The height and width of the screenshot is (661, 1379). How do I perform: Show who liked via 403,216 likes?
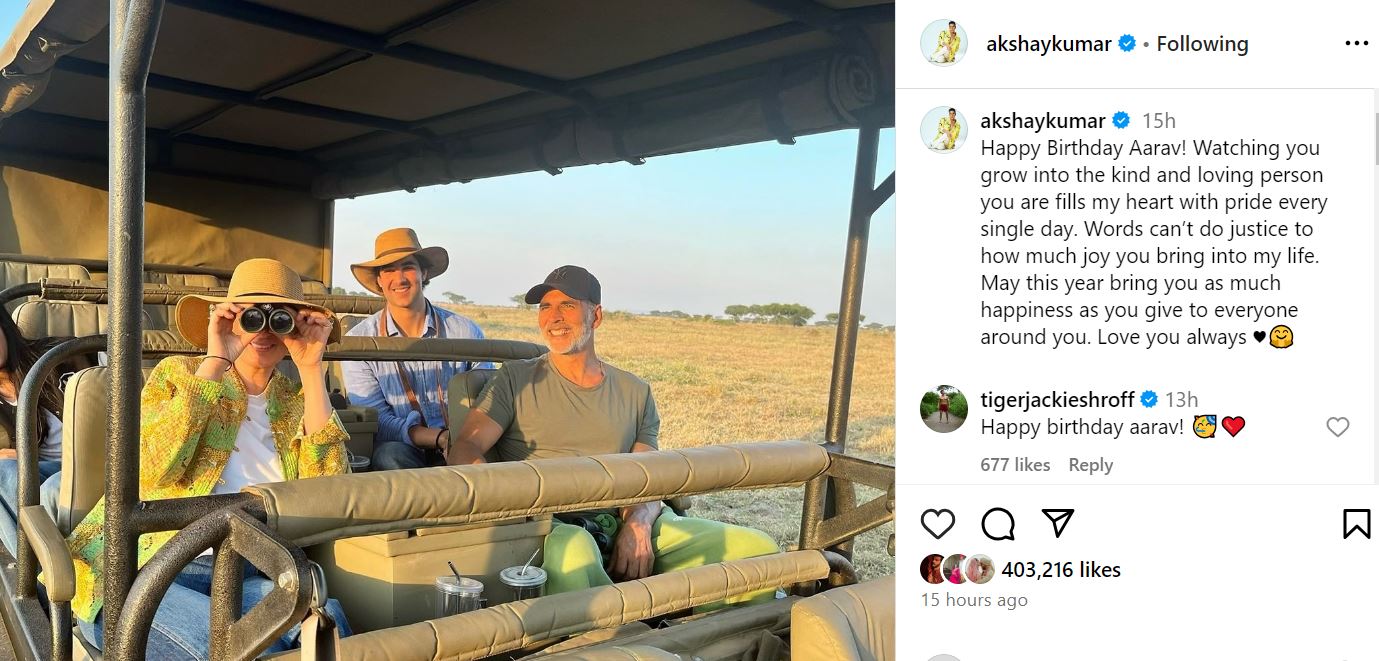point(1060,570)
